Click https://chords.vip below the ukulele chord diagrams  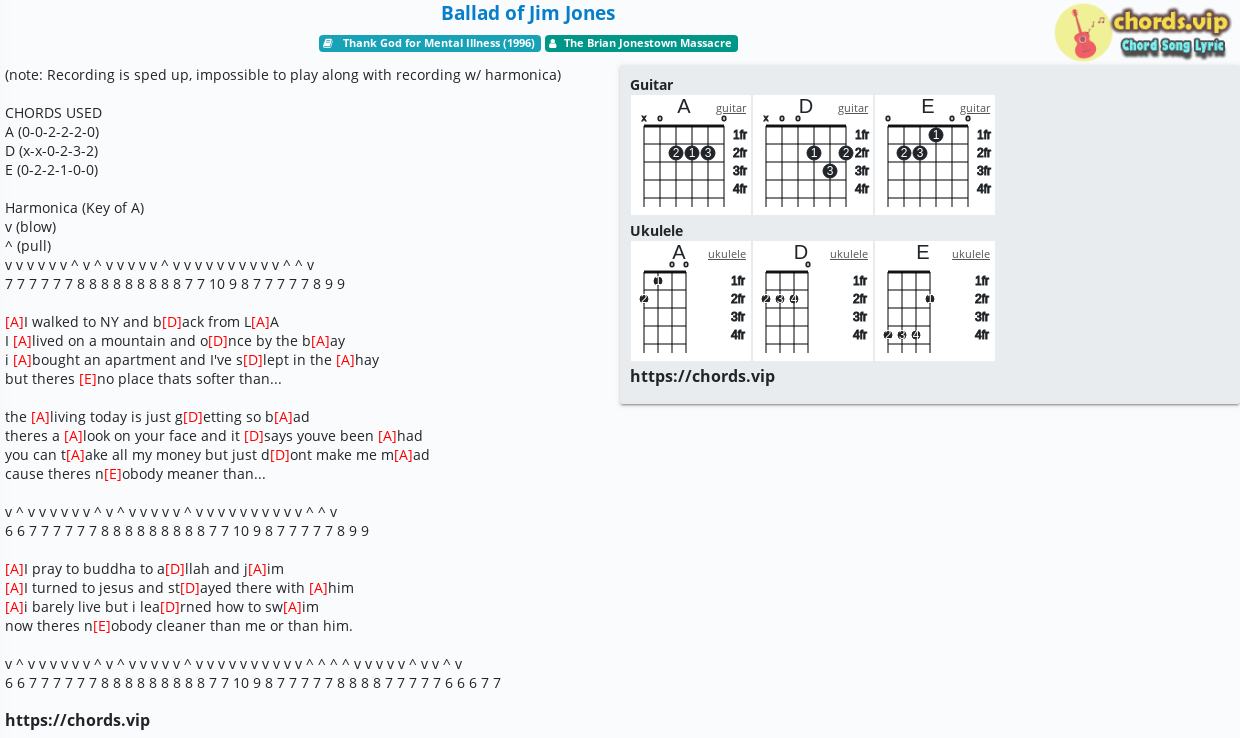click(702, 377)
